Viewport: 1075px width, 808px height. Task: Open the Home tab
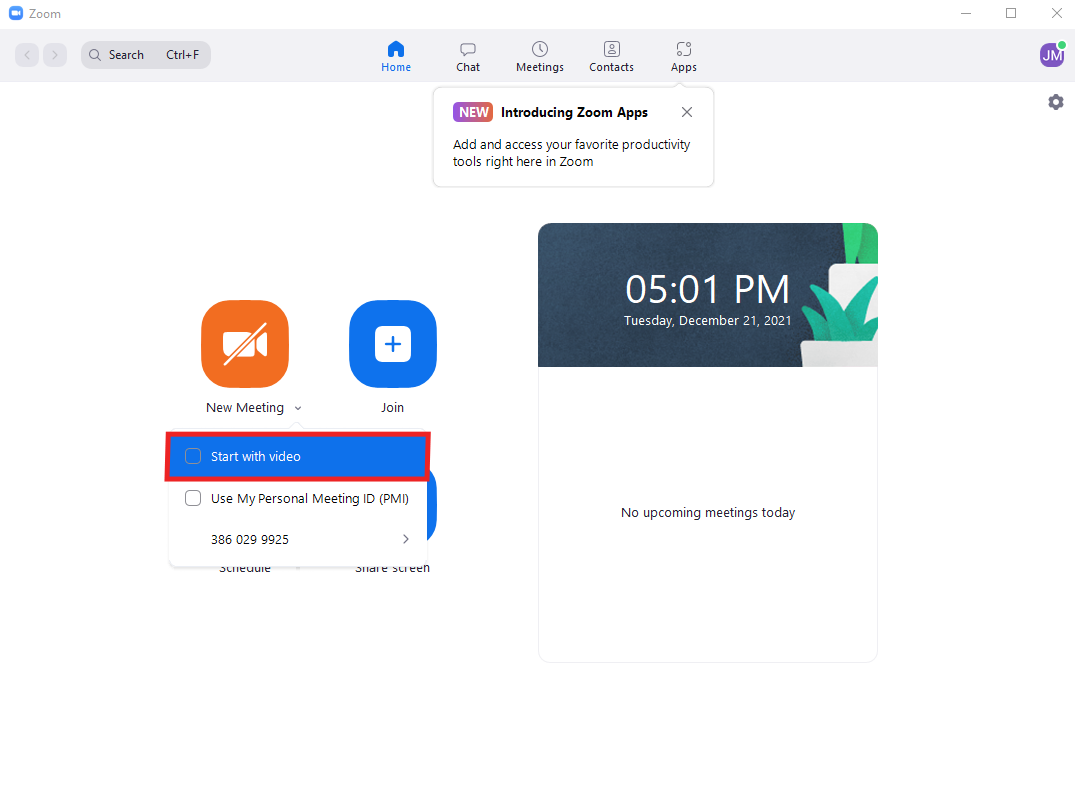pyautogui.click(x=396, y=56)
